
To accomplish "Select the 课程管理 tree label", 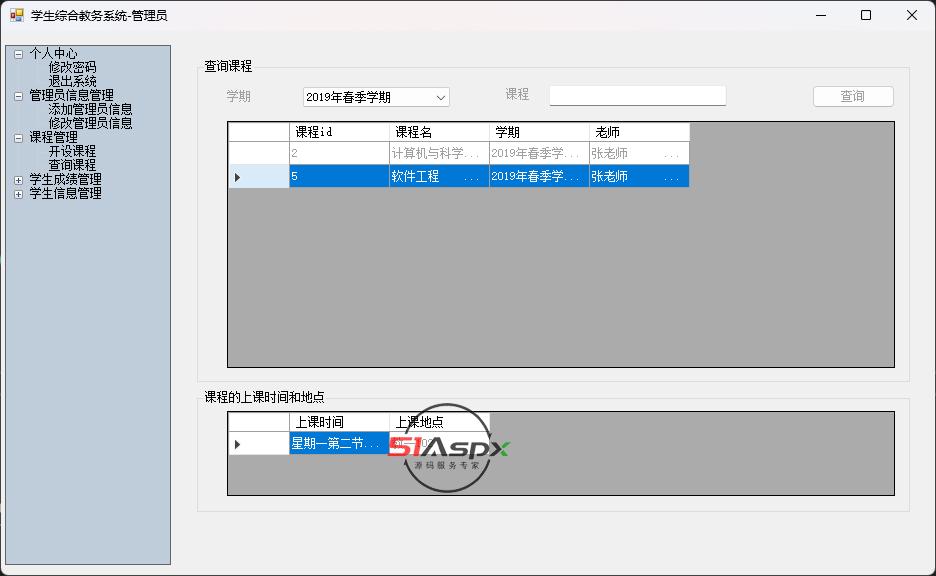I will point(53,137).
